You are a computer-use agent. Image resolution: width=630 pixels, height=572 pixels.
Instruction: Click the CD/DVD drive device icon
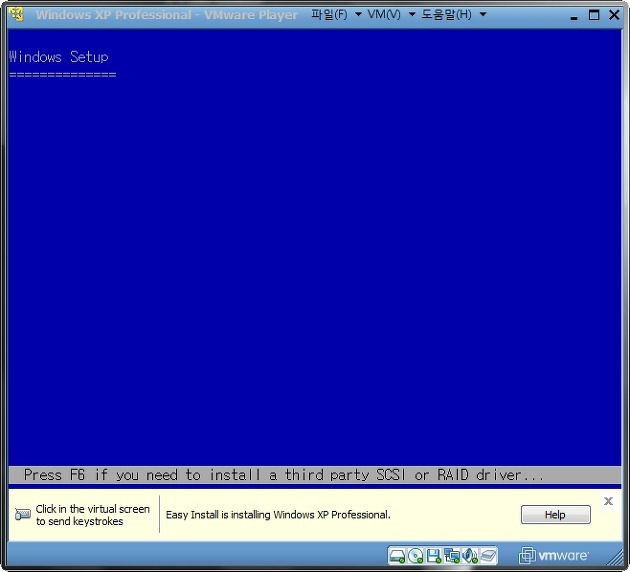click(415, 556)
